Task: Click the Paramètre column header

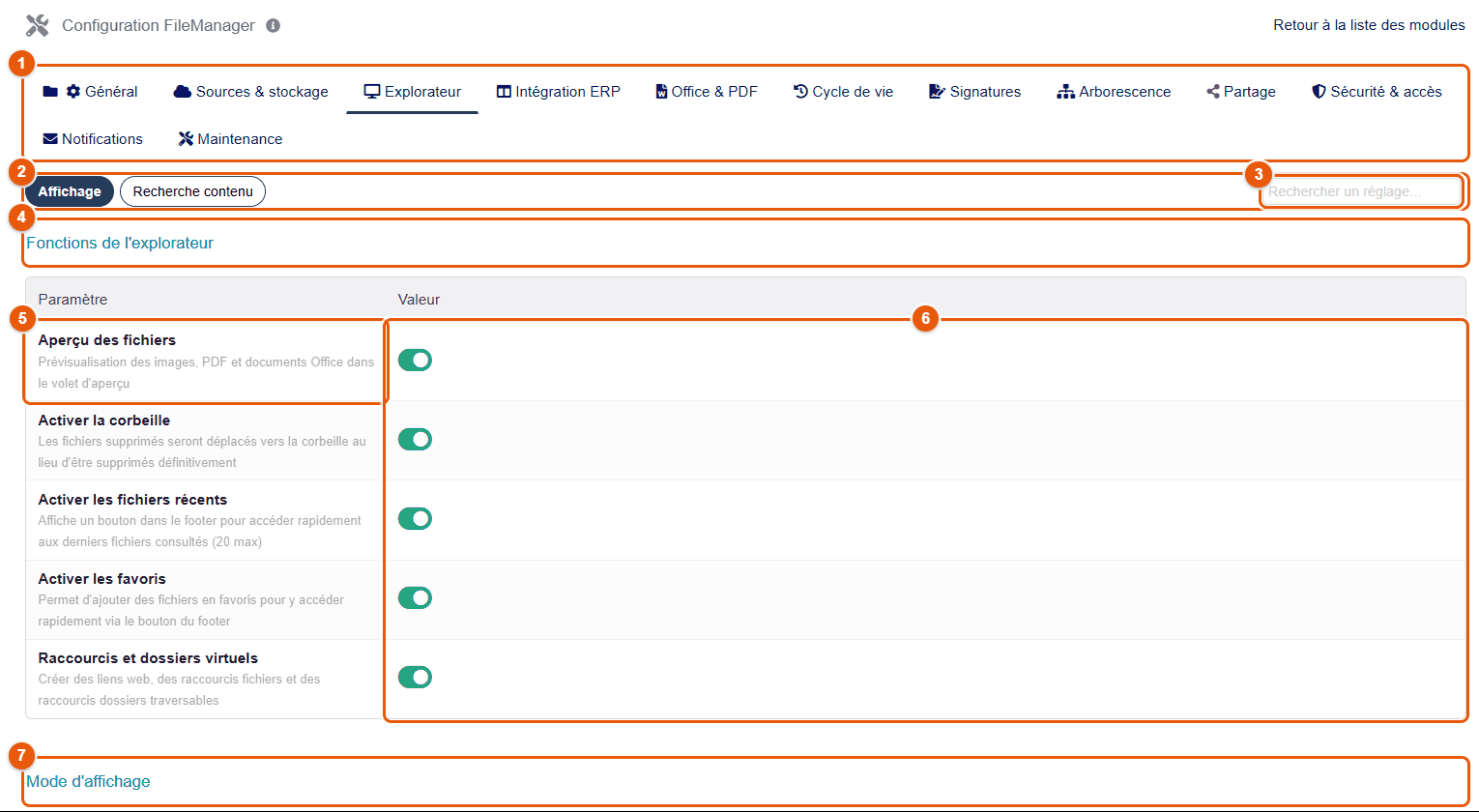Action: [72, 299]
